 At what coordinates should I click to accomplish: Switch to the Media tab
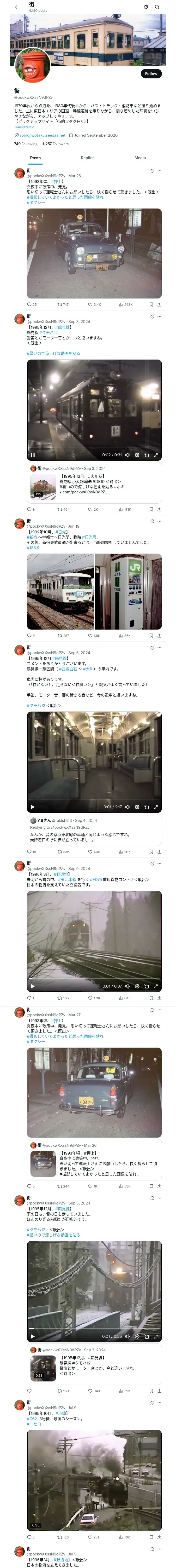[x=140, y=158]
